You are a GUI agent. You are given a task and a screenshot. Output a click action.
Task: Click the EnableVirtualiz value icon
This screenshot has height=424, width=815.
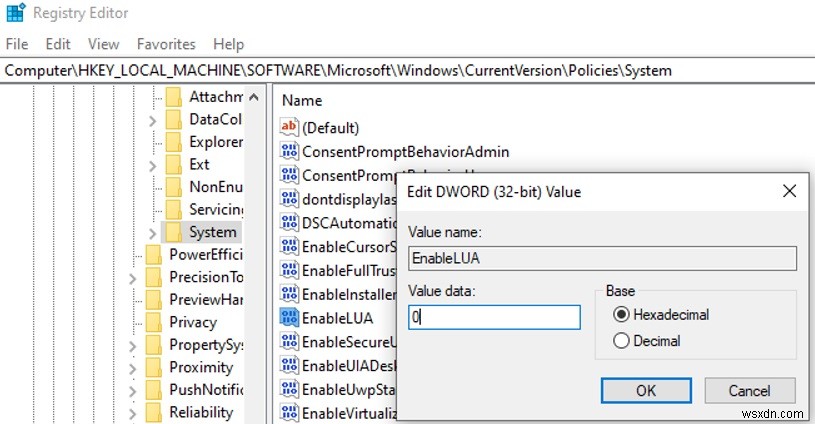pyautogui.click(x=290, y=413)
